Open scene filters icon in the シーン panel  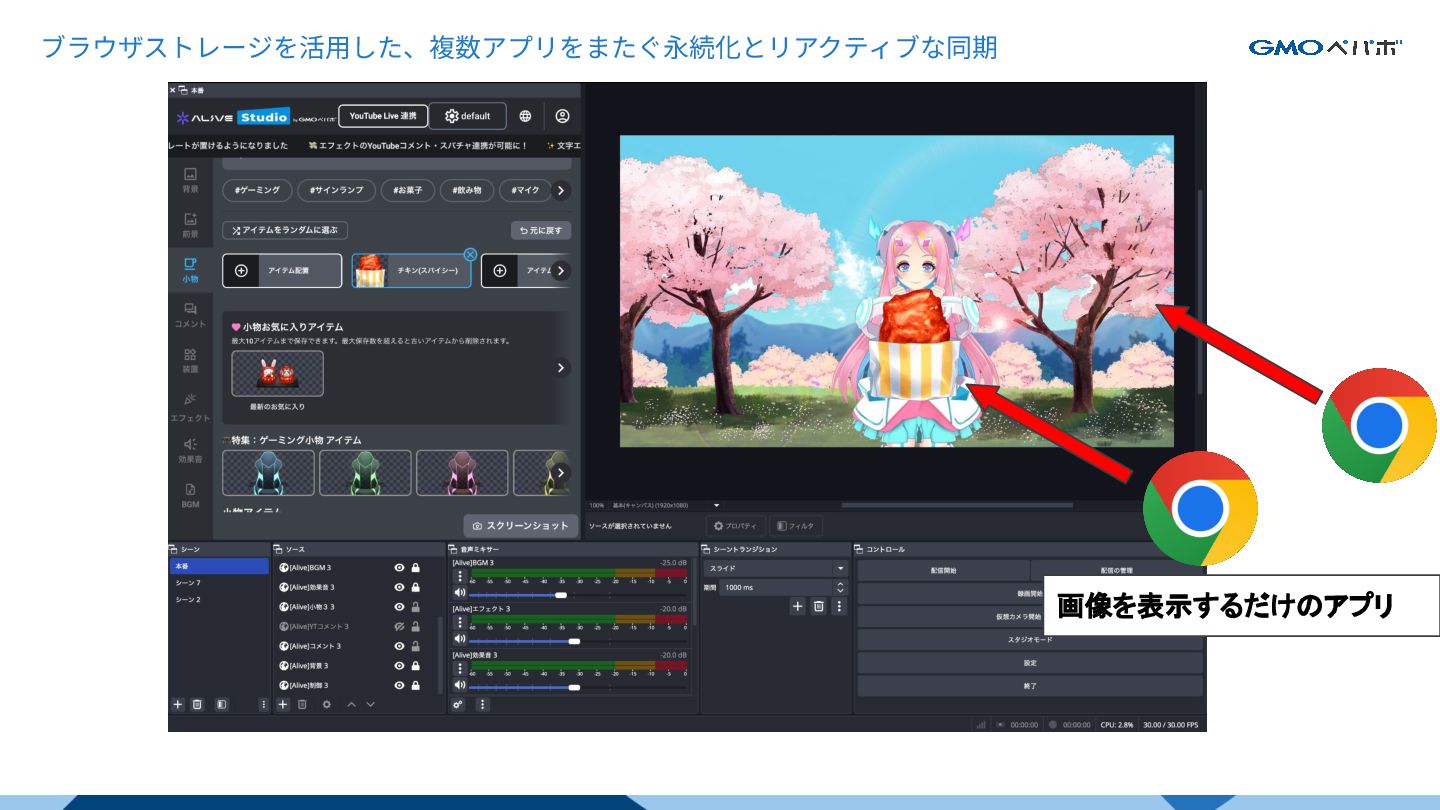pos(221,704)
